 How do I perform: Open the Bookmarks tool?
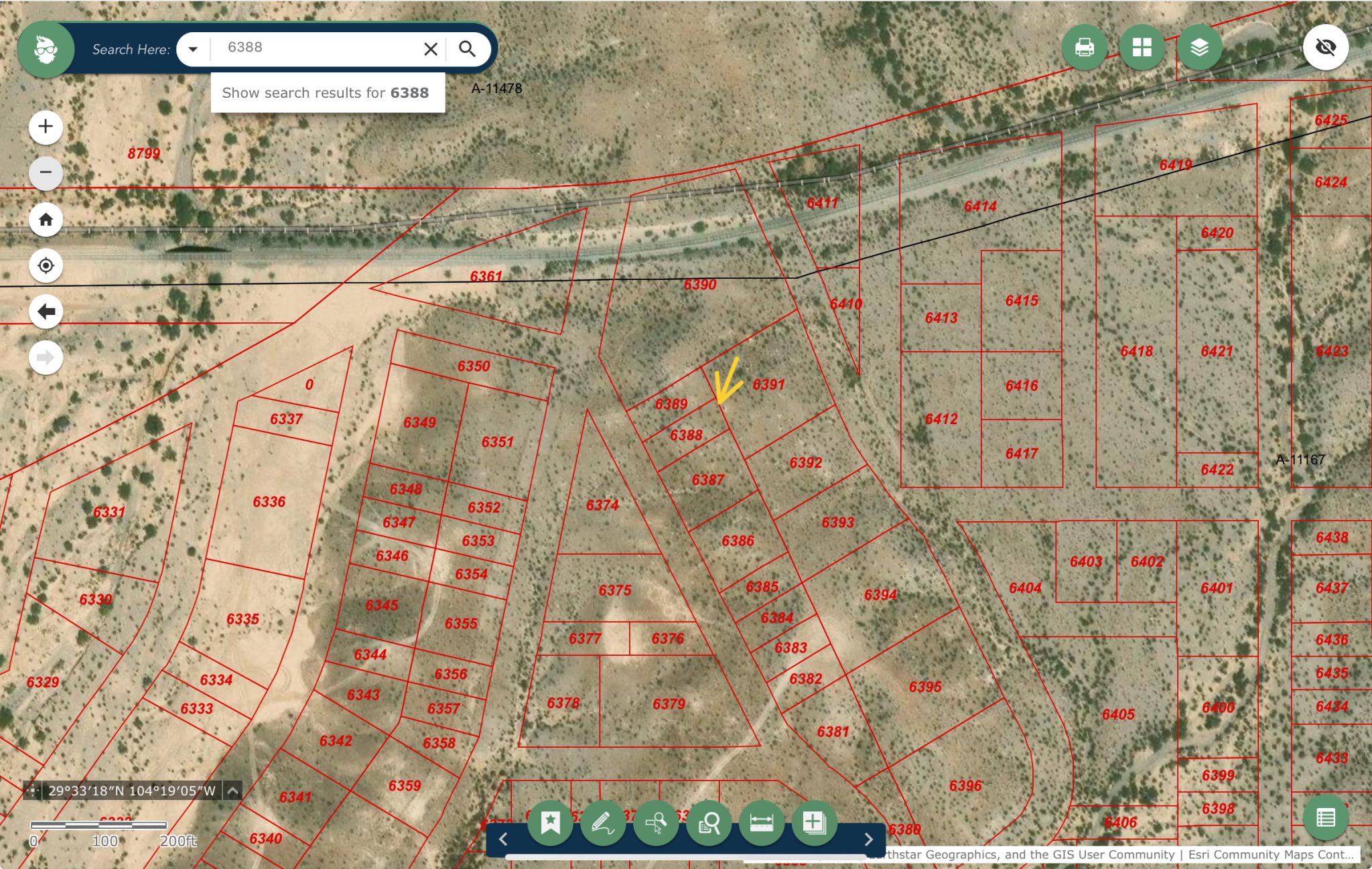[550, 822]
